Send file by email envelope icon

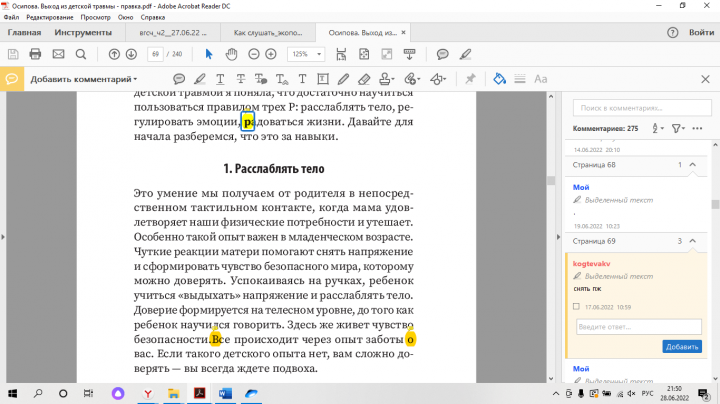click(58, 54)
